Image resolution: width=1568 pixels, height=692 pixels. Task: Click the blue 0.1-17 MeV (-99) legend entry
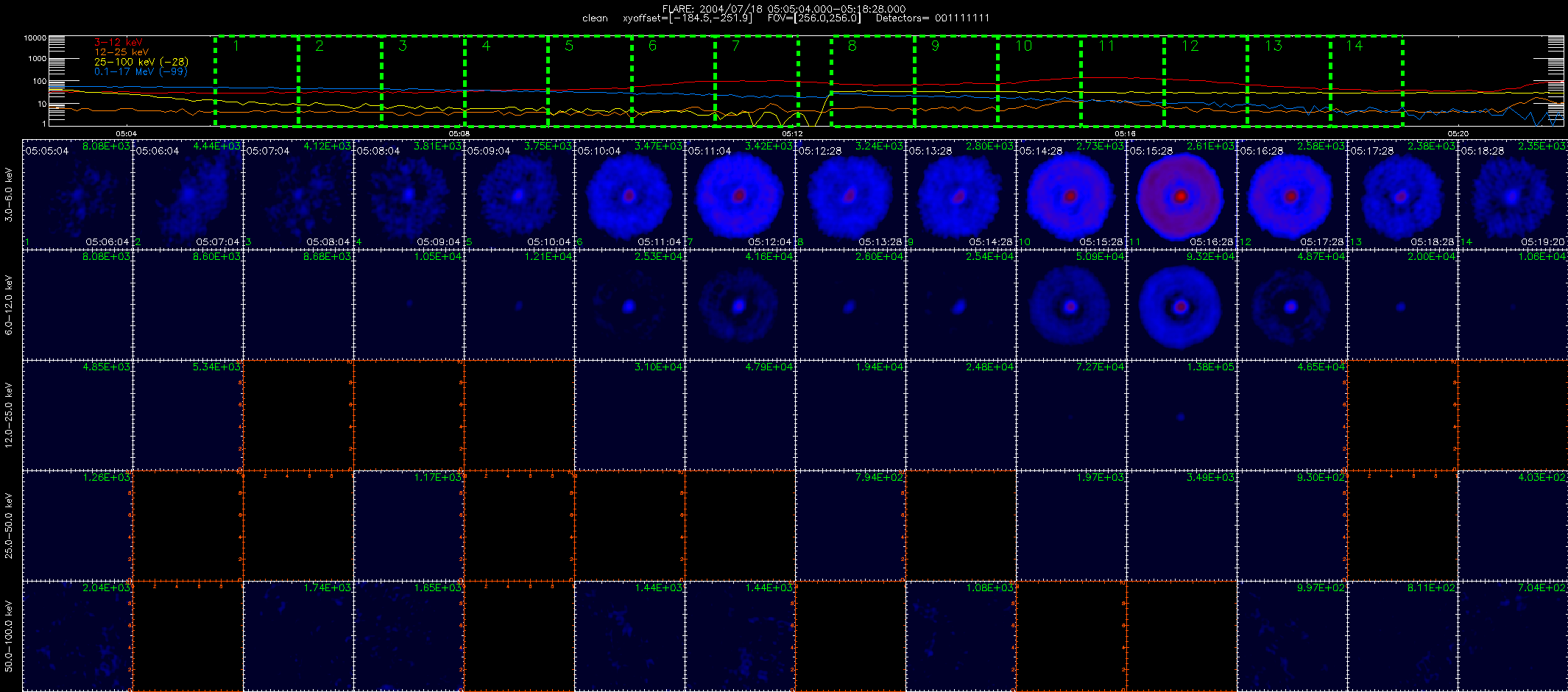141,71
